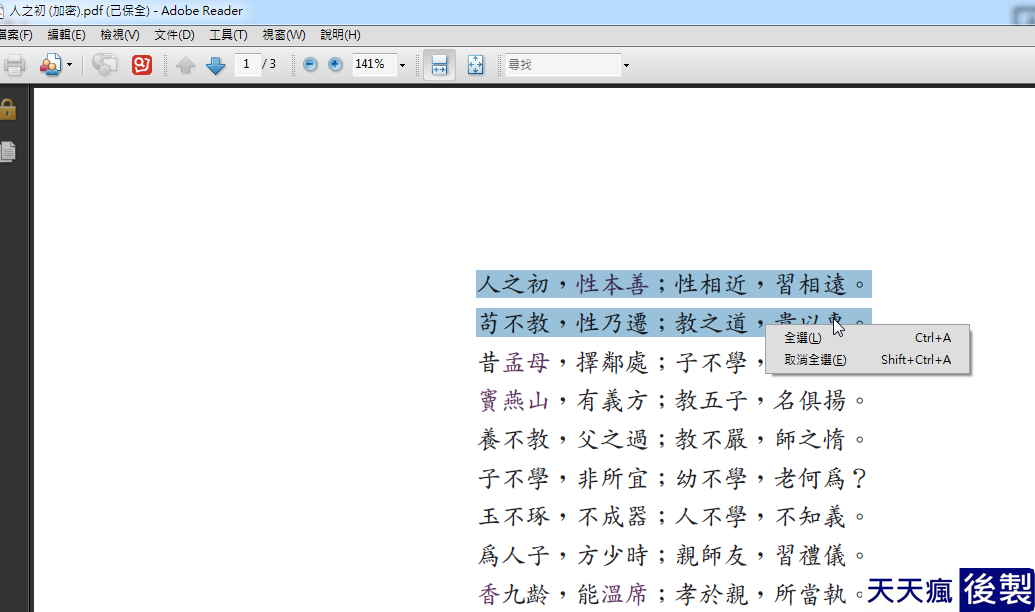Open the find options dropdown arrow

point(626,65)
